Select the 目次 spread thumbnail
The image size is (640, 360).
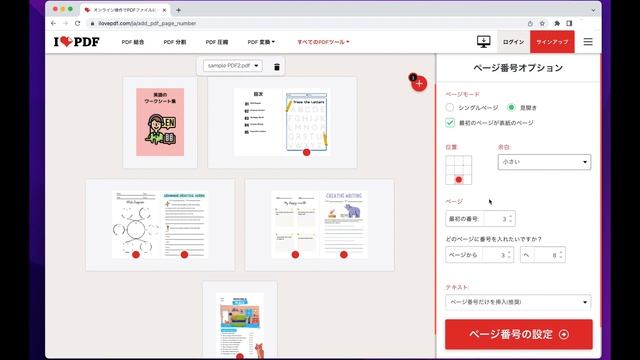(282, 122)
